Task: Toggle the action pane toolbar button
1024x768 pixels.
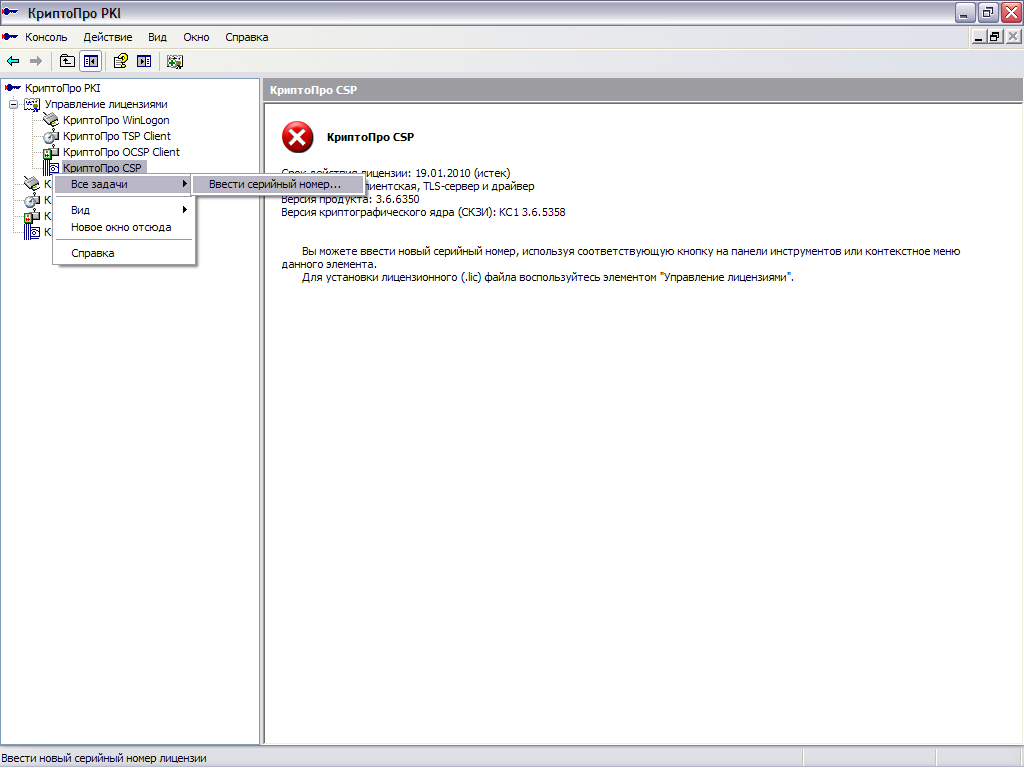Action: click(144, 61)
